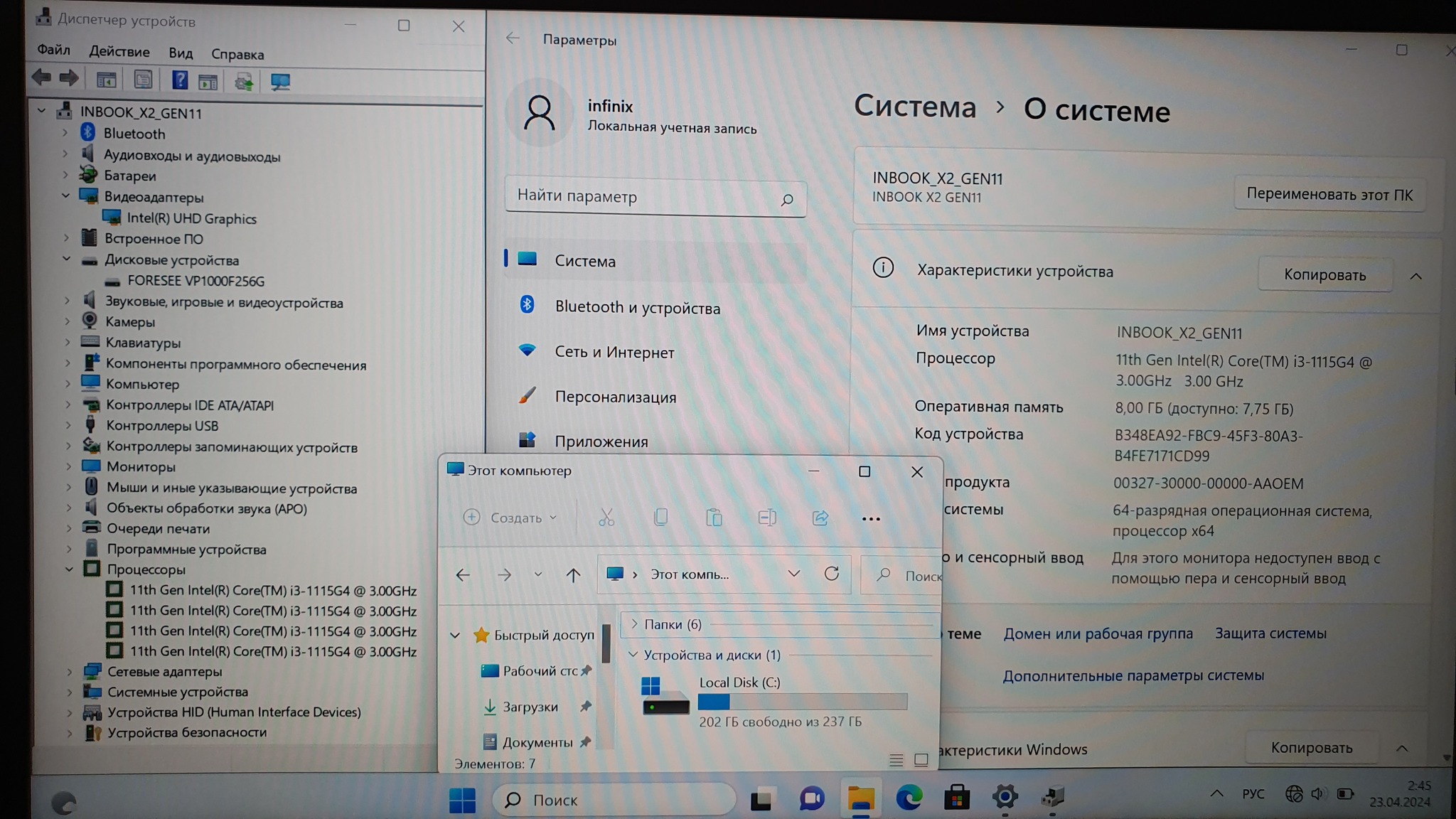Viewport: 1456px width, 819px height.
Task: Click the Переименовать этот ПК button
Action: tap(1329, 194)
